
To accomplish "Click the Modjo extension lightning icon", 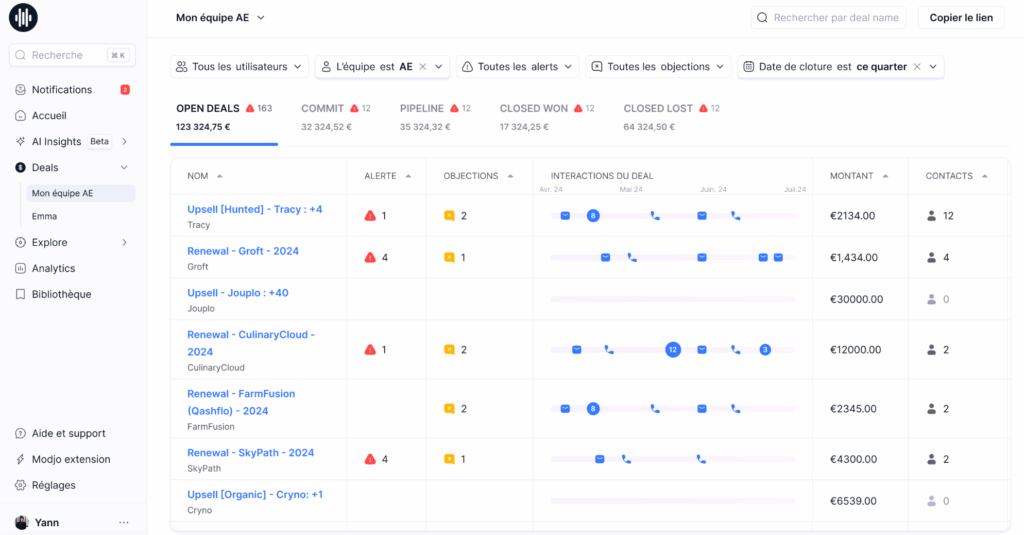I will pyautogui.click(x=20, y=459).
